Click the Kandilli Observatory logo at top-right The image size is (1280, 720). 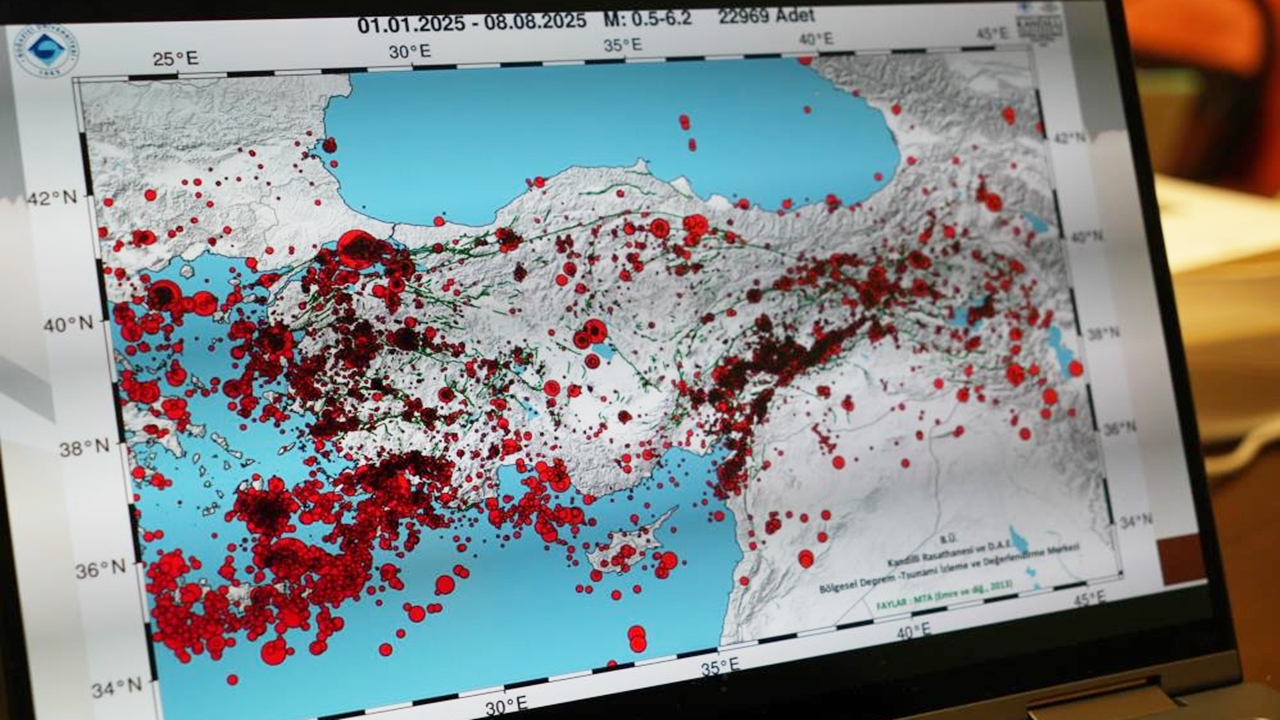point(1039,26)
